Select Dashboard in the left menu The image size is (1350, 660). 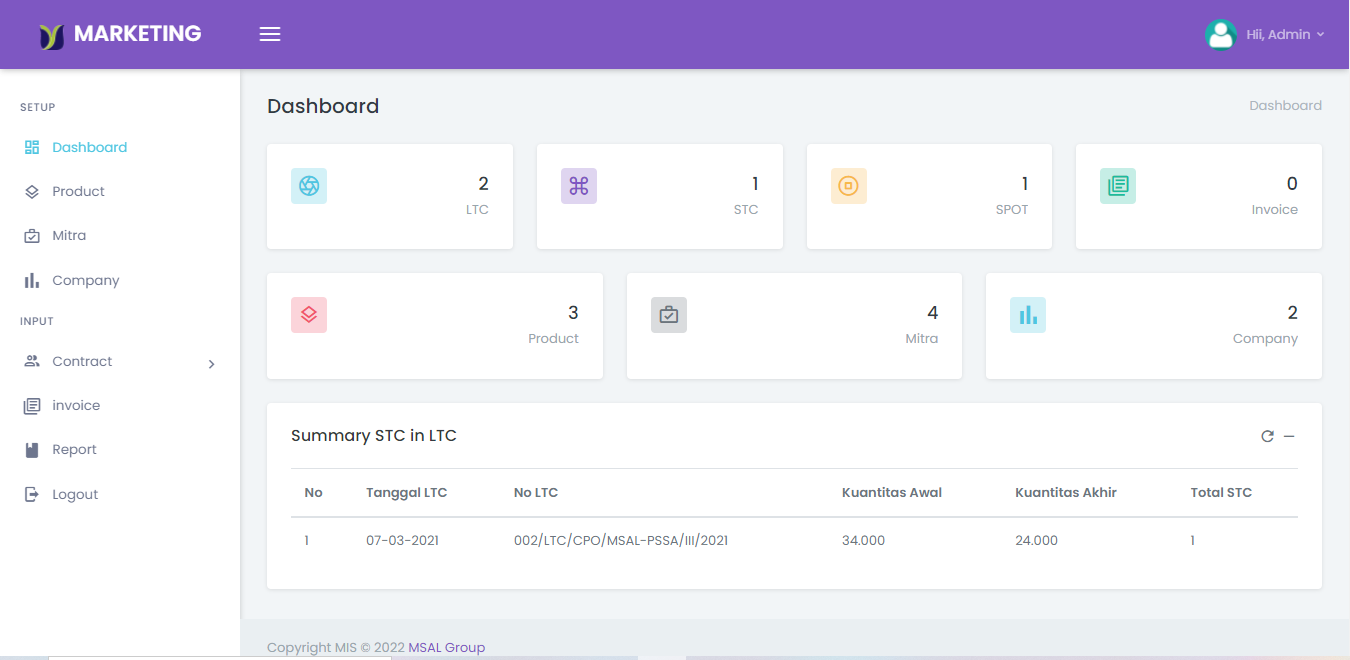(89, 146)
